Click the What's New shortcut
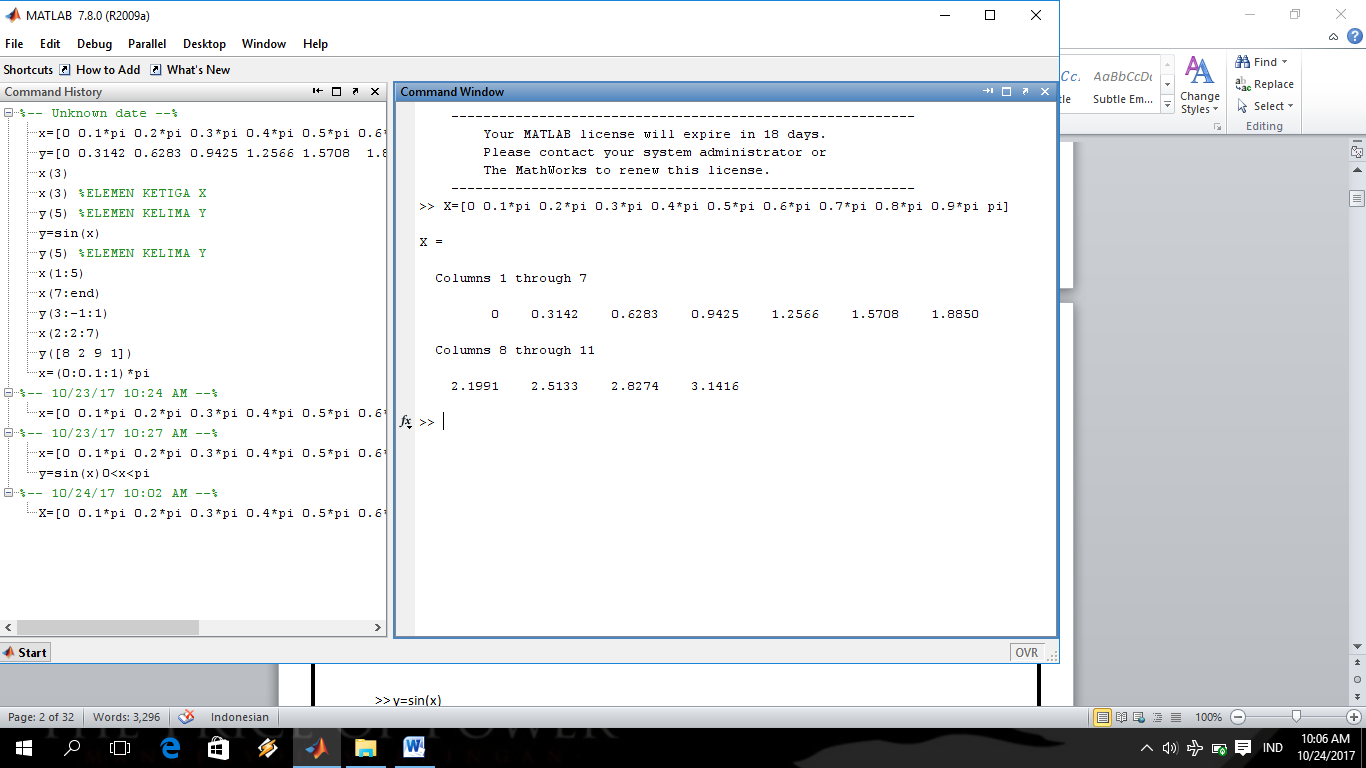Viewport: 1366px width, 768px height. (197, 69)
